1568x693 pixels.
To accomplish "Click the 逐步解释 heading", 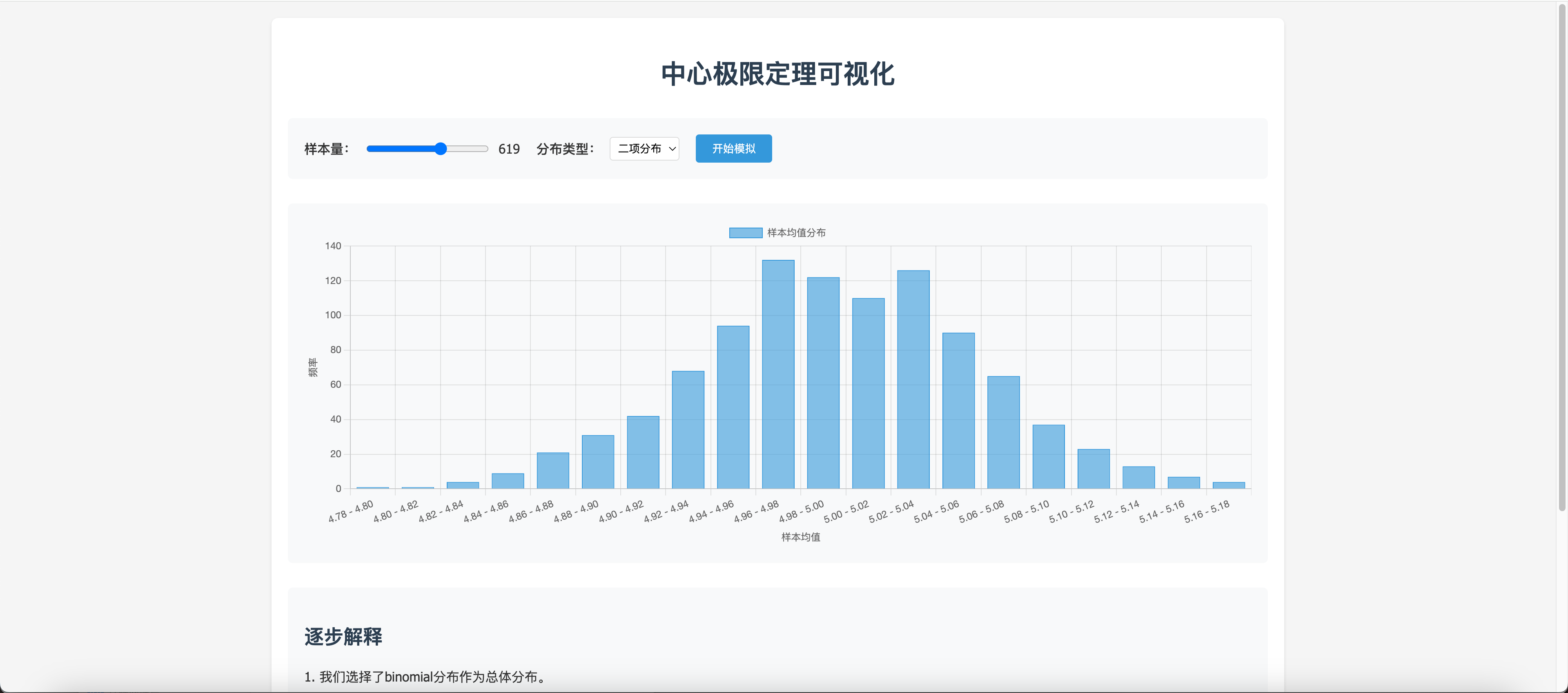I will (x=343, y=636).
